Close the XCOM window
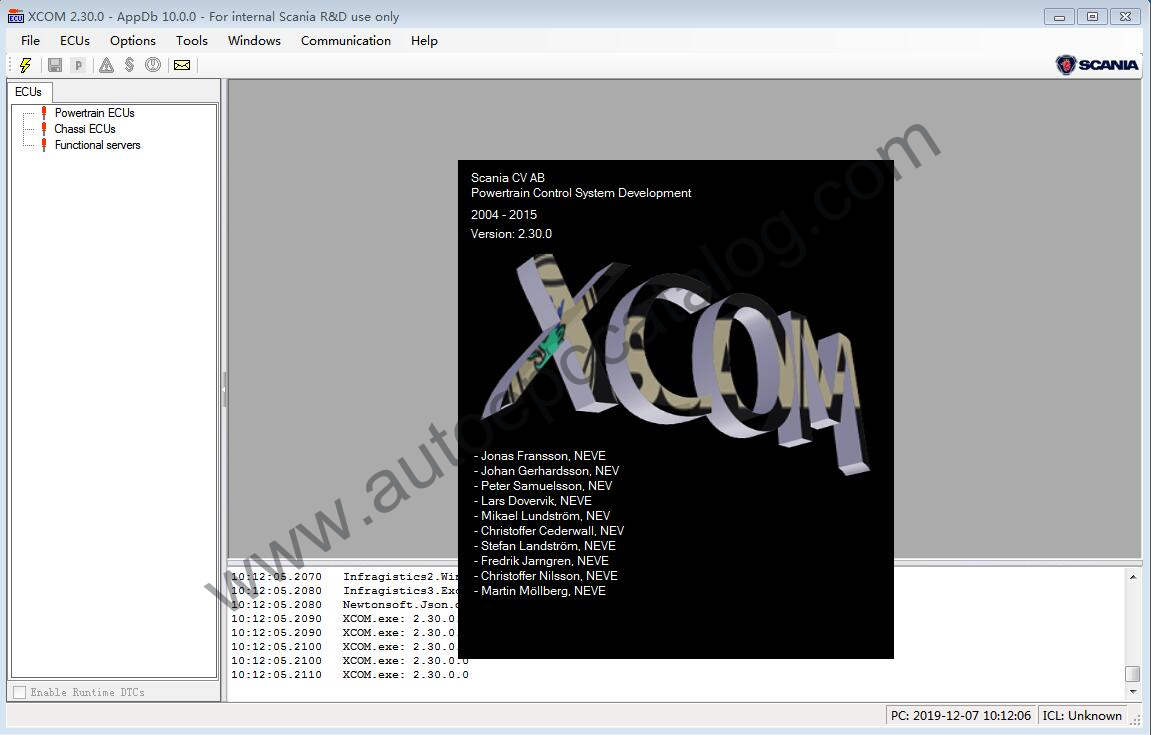Image resolution: width=1151 pixels, height=735 pixels. tap(1125, 16)
